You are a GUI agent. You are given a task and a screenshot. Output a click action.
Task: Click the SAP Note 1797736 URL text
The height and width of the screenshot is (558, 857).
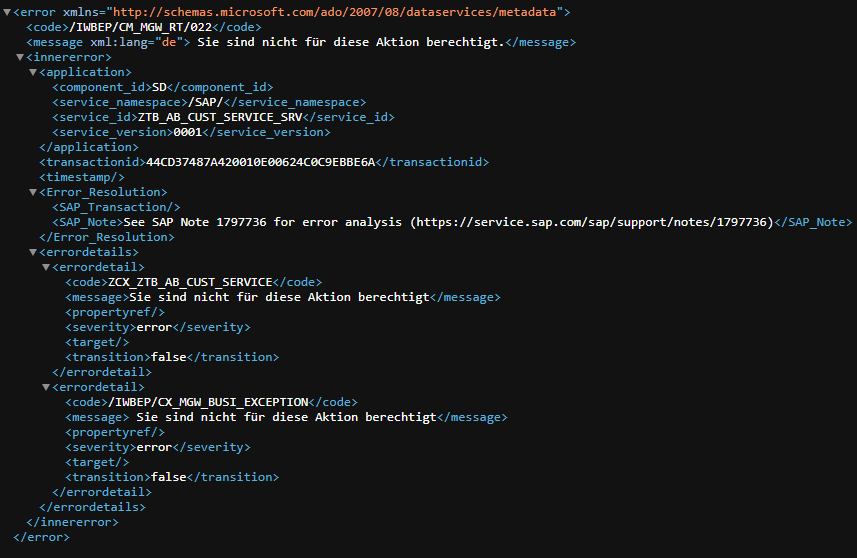[x=592, y=222]
